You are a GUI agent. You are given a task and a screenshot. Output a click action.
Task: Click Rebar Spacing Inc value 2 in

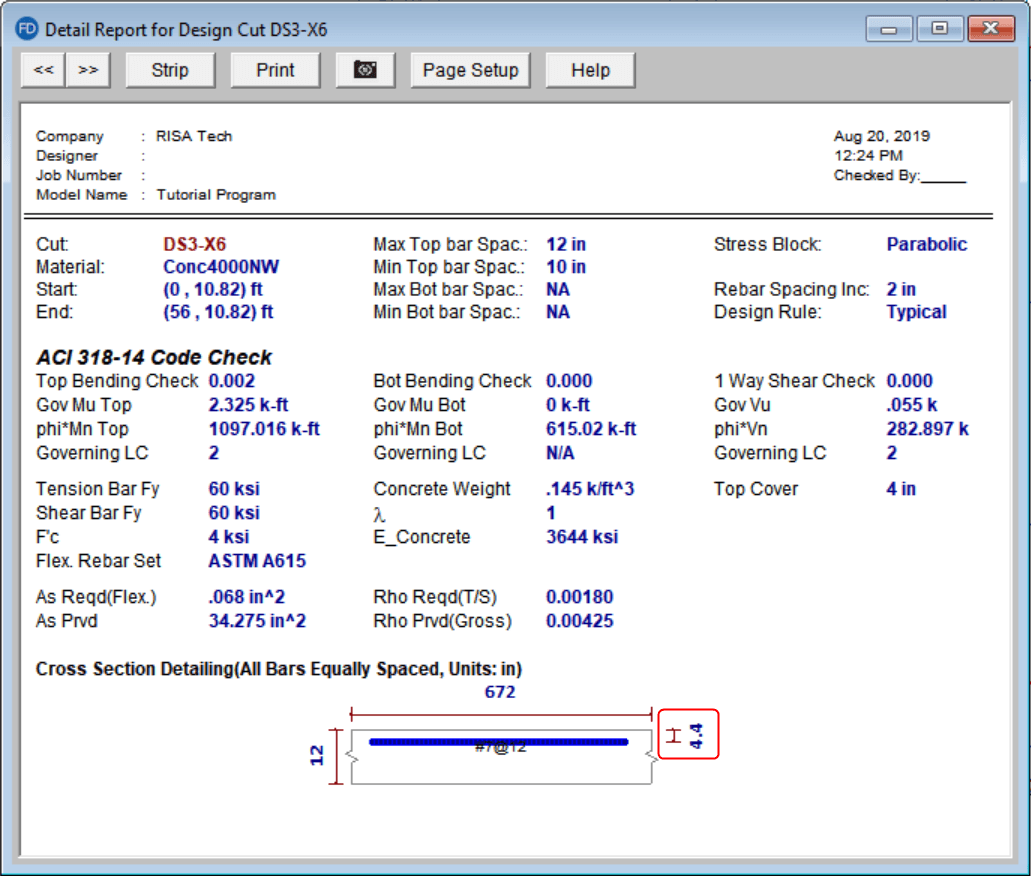(x=901, y=289)
